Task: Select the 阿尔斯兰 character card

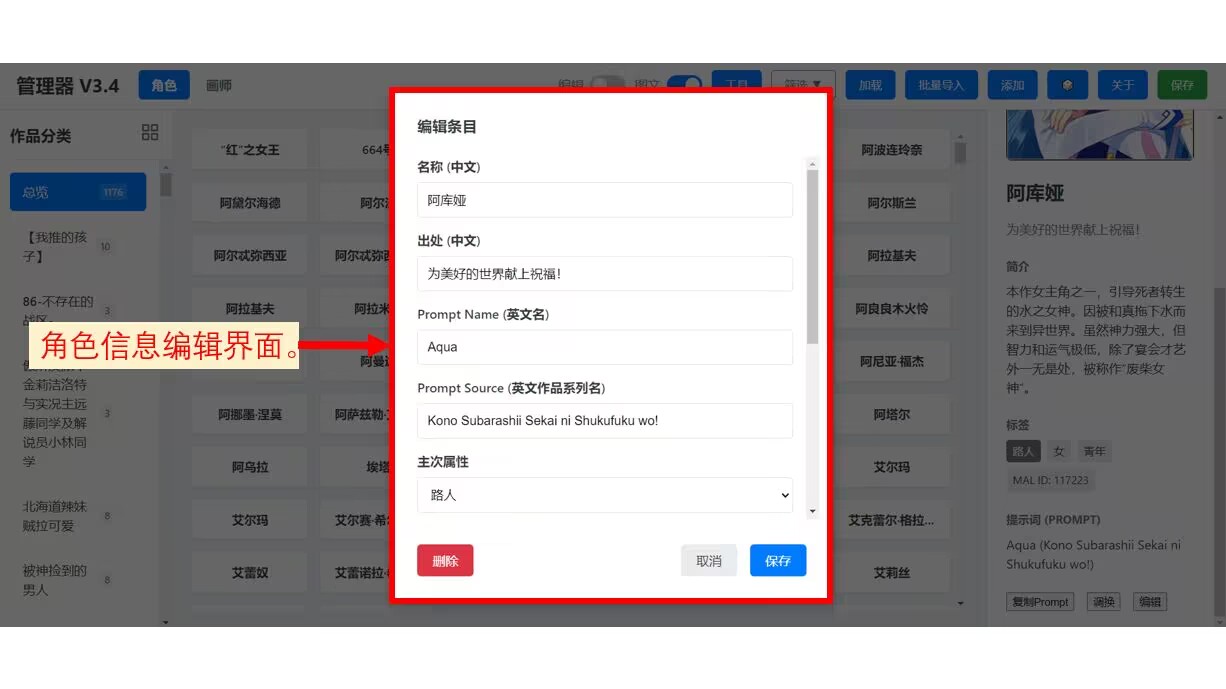Action: tap(892, 203)
